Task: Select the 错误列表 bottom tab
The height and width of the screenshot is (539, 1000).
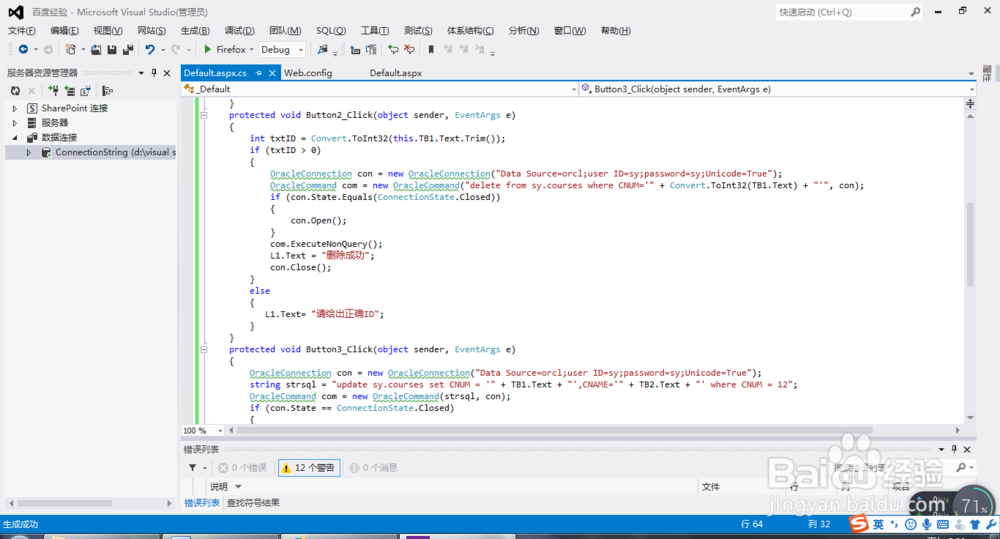Action: click(202, 503)
